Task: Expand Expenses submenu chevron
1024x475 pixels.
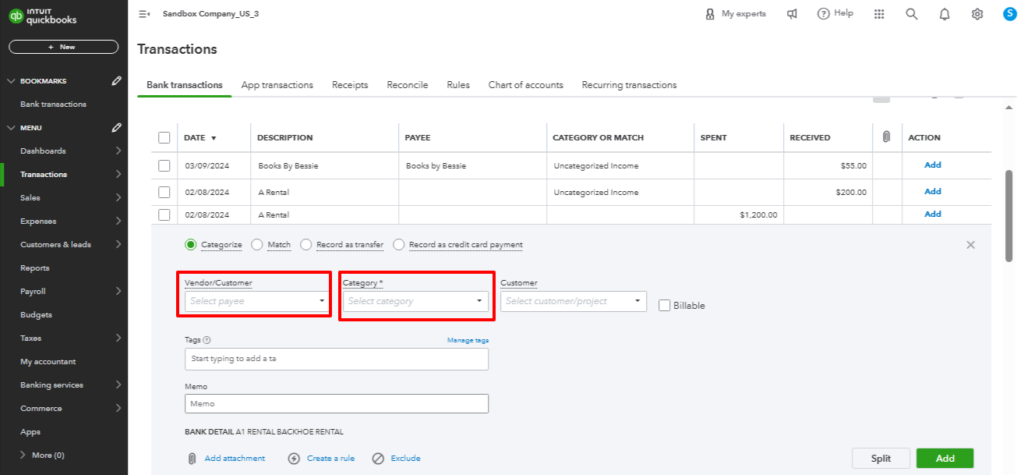Action: tap(118, 221)
